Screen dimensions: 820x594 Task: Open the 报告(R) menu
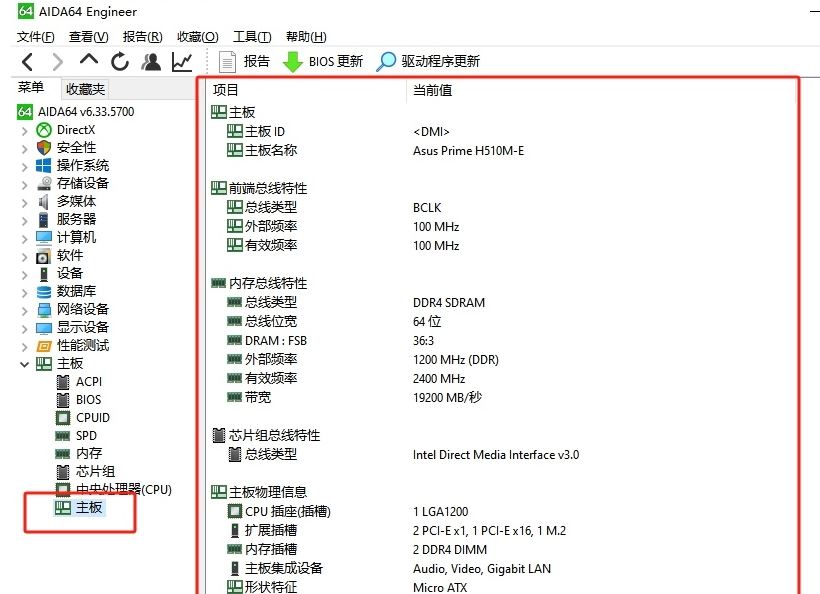142,37
